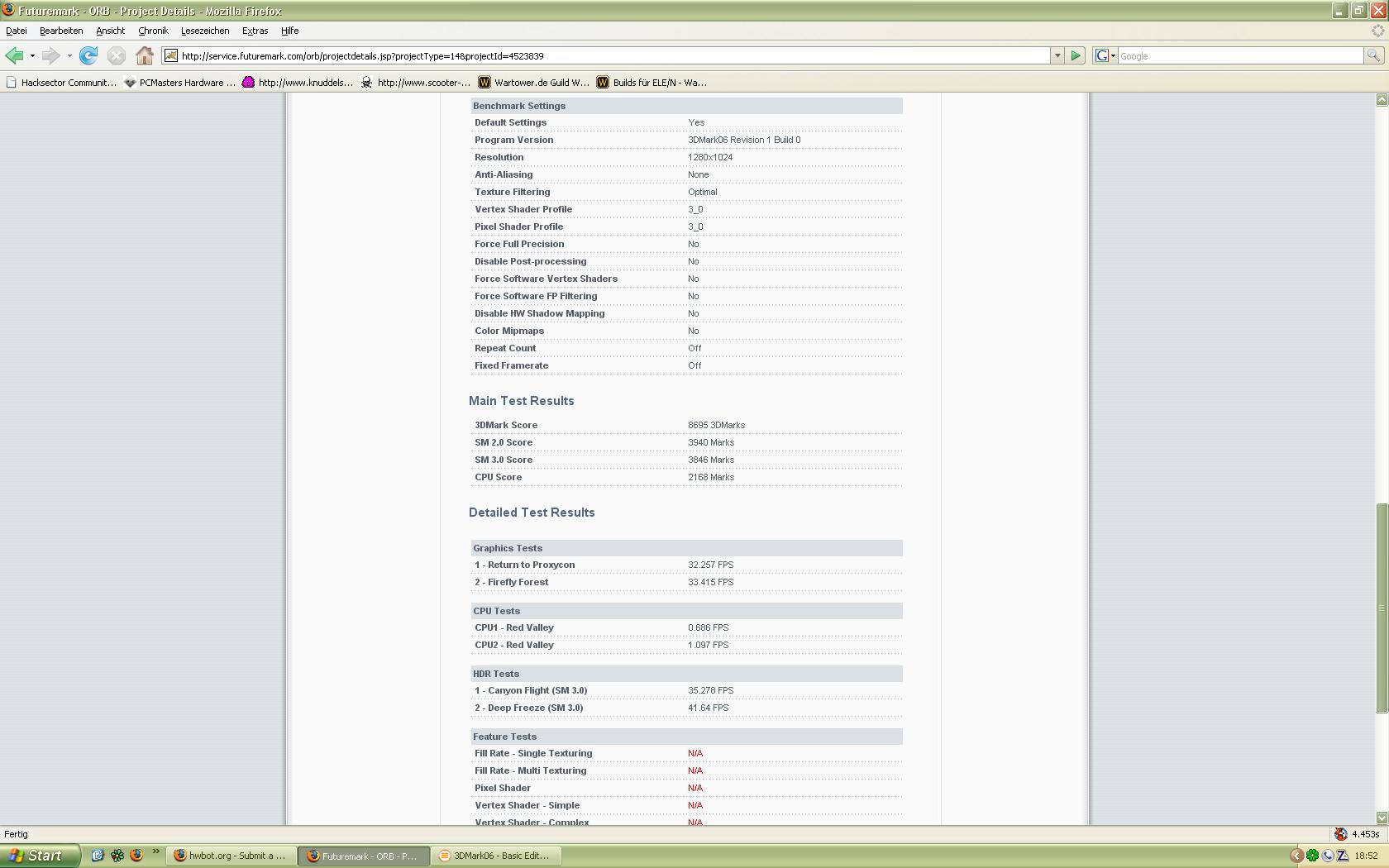
Task: Click the page scrollbar down arrow
Action: coord(1382,818)
